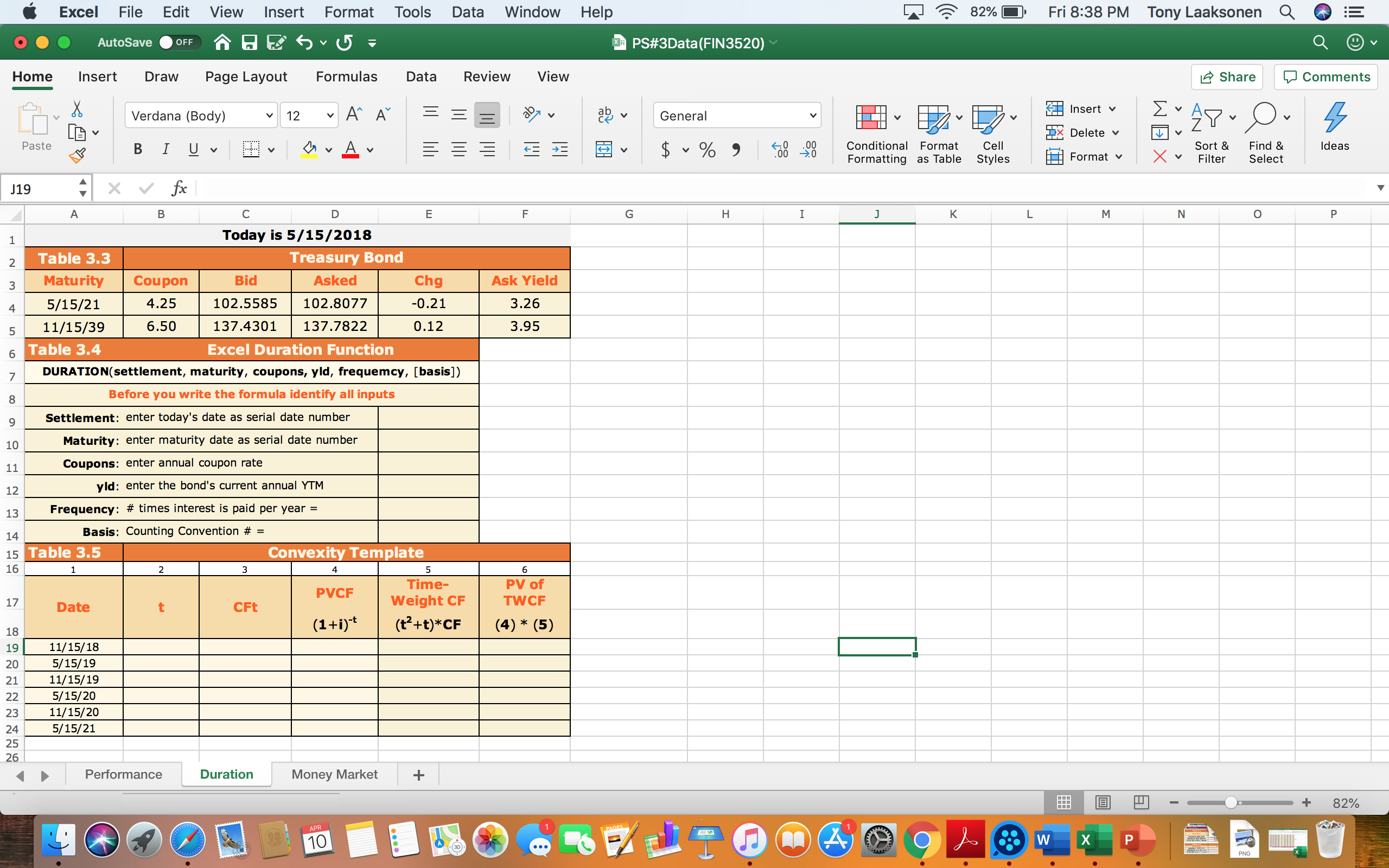Select the currency format dollar icon

coord(666,150)
